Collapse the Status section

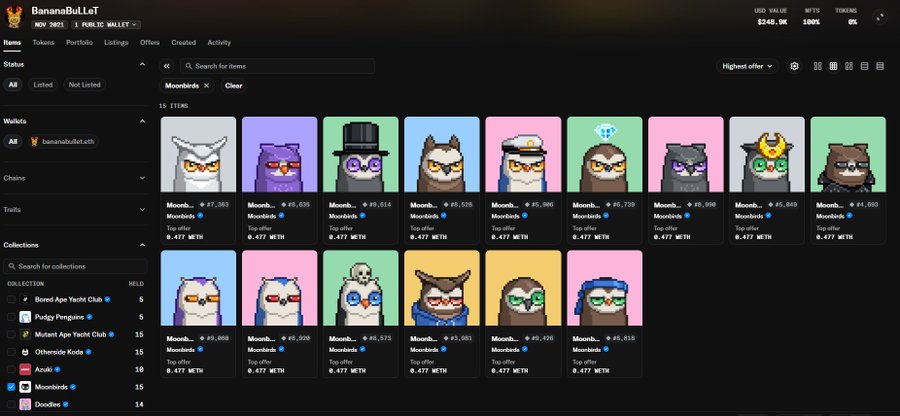[x=142, y=64]
